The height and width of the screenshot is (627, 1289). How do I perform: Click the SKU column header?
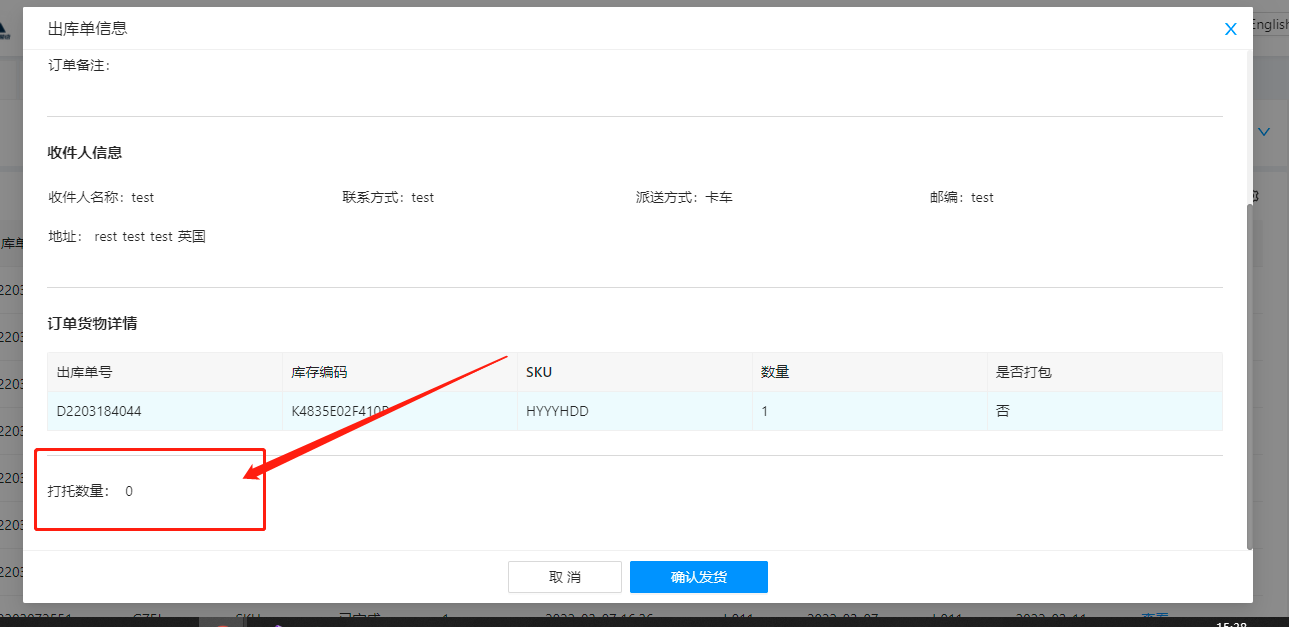[539, 372]
